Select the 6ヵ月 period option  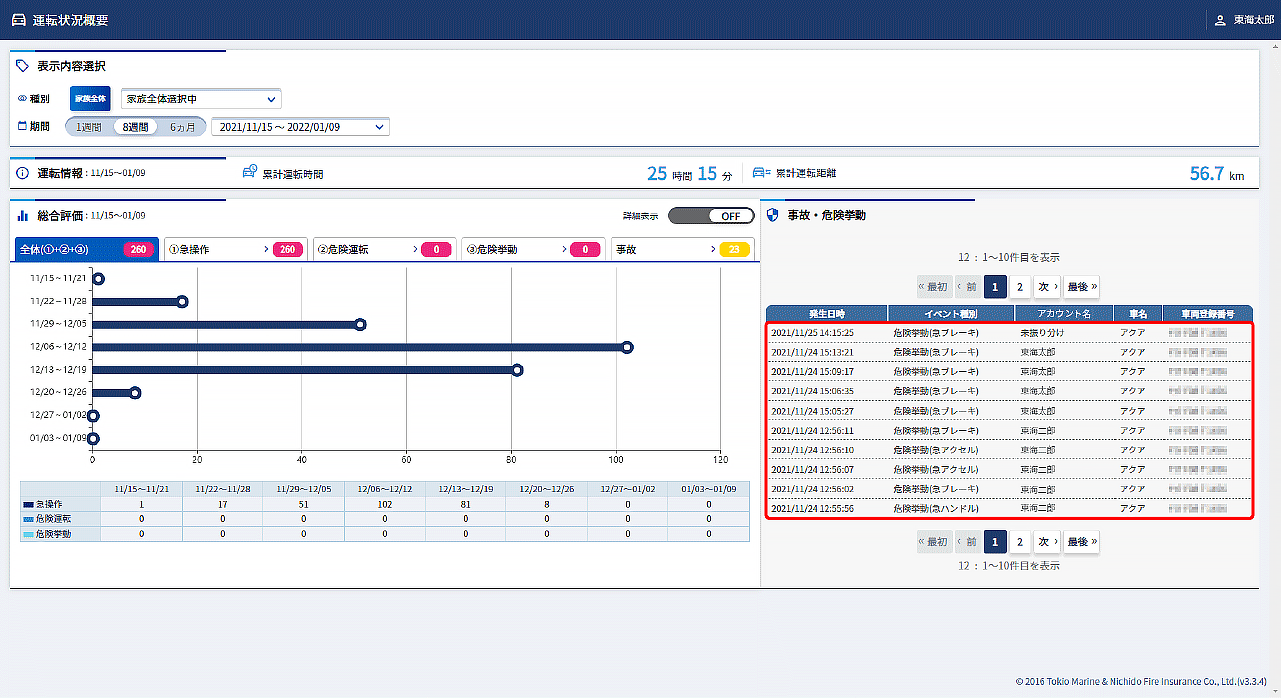pyautogui.click(x=183, y=127)
